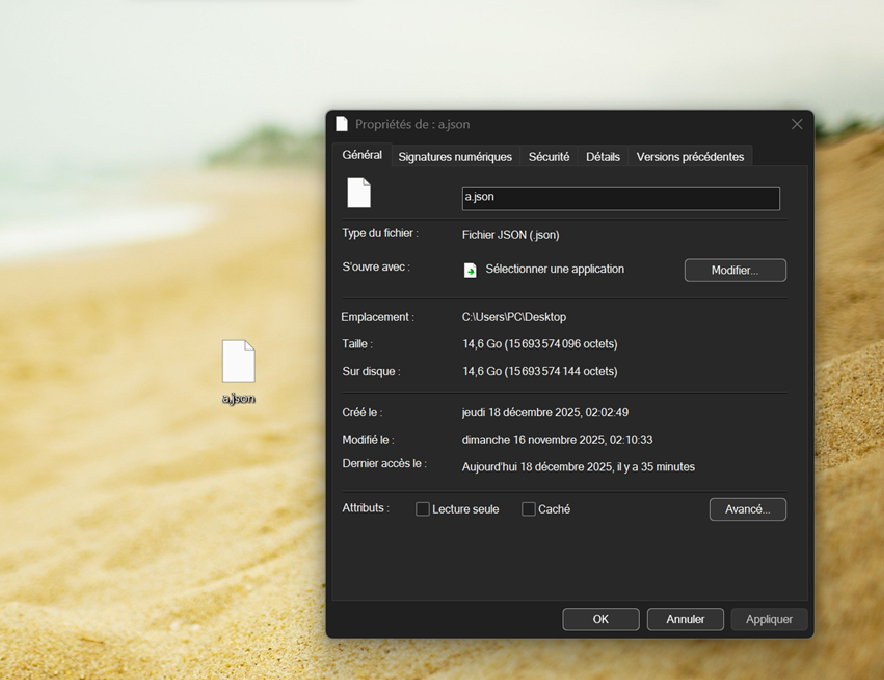The image size is (884, 680).
Task: Confirm with the OK button
Action: (600, 619)
